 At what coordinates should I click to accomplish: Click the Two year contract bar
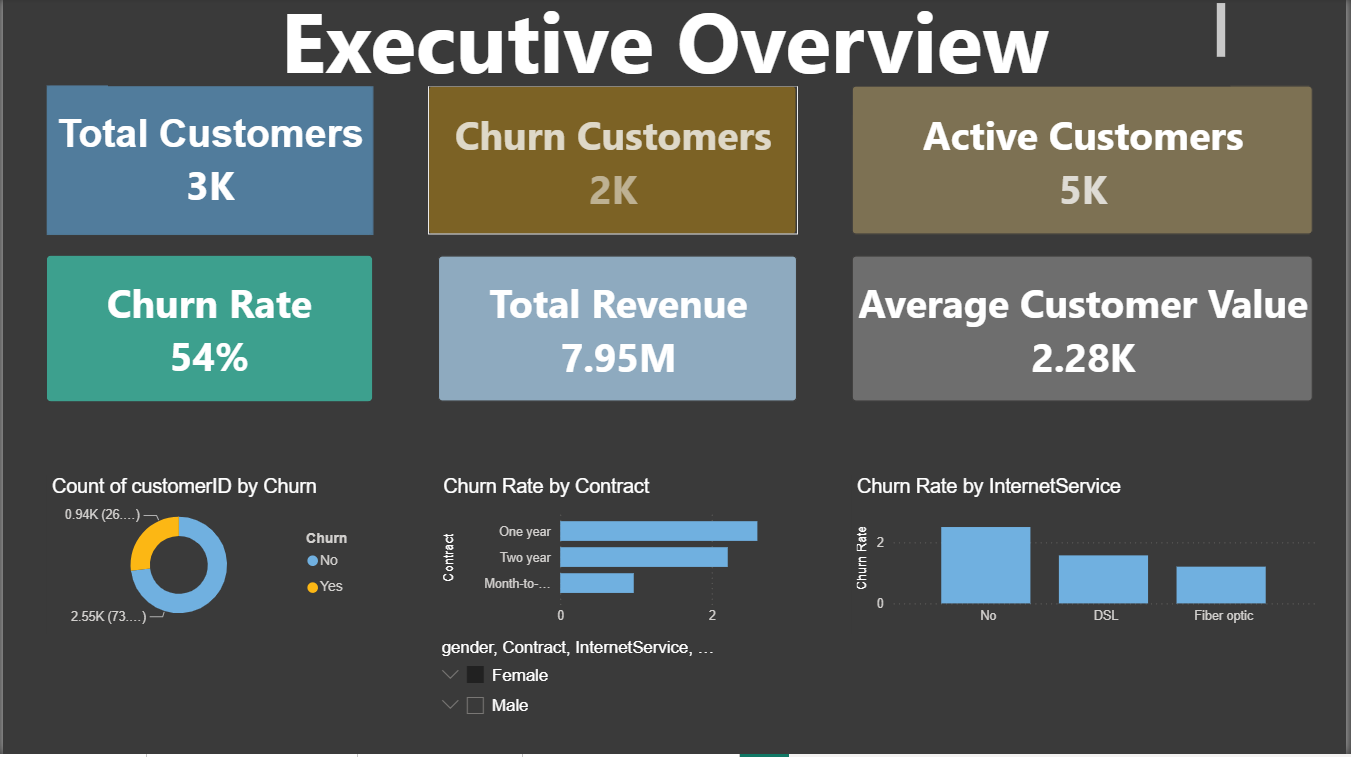(644, 557)
